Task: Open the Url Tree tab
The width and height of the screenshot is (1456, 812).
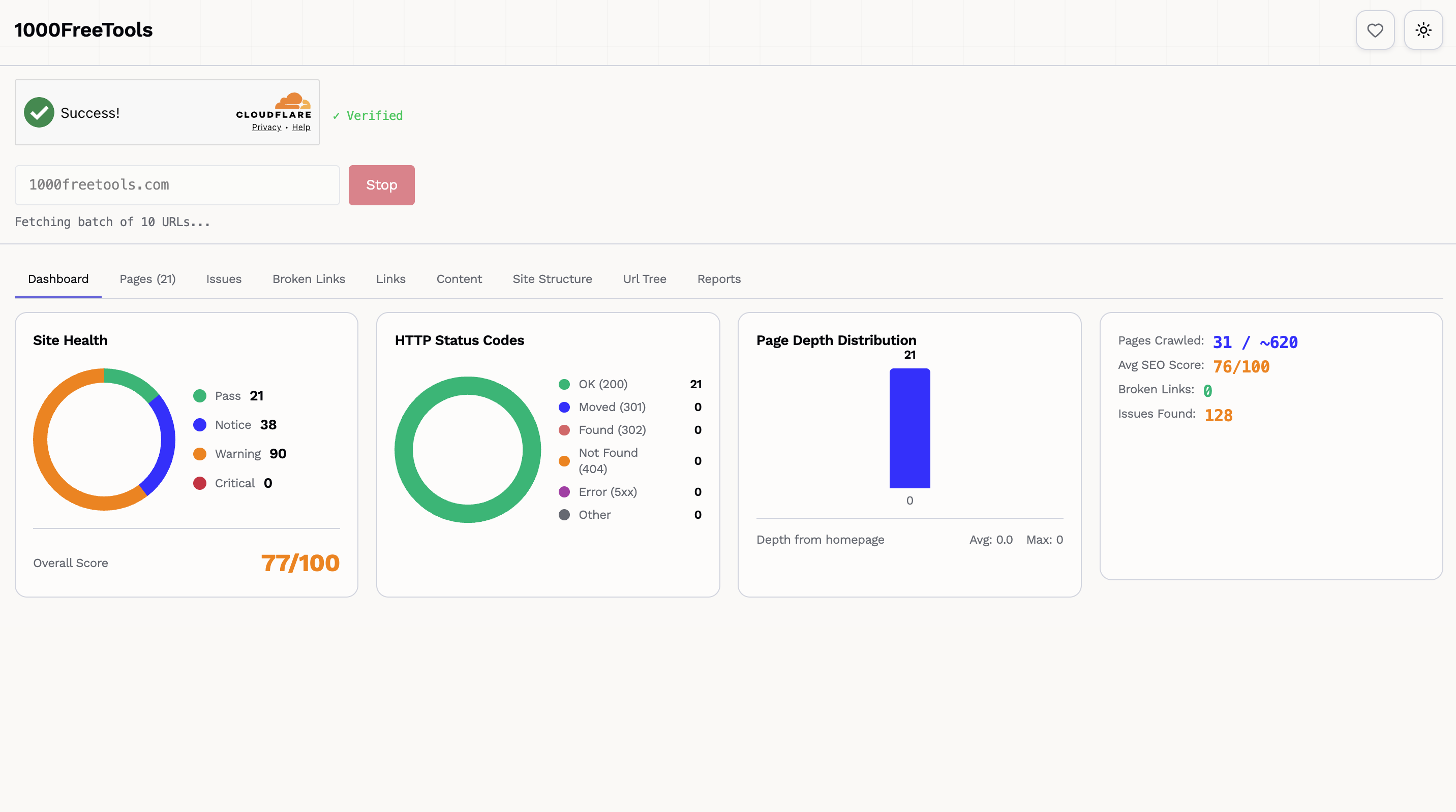Action: click(644, 278)
